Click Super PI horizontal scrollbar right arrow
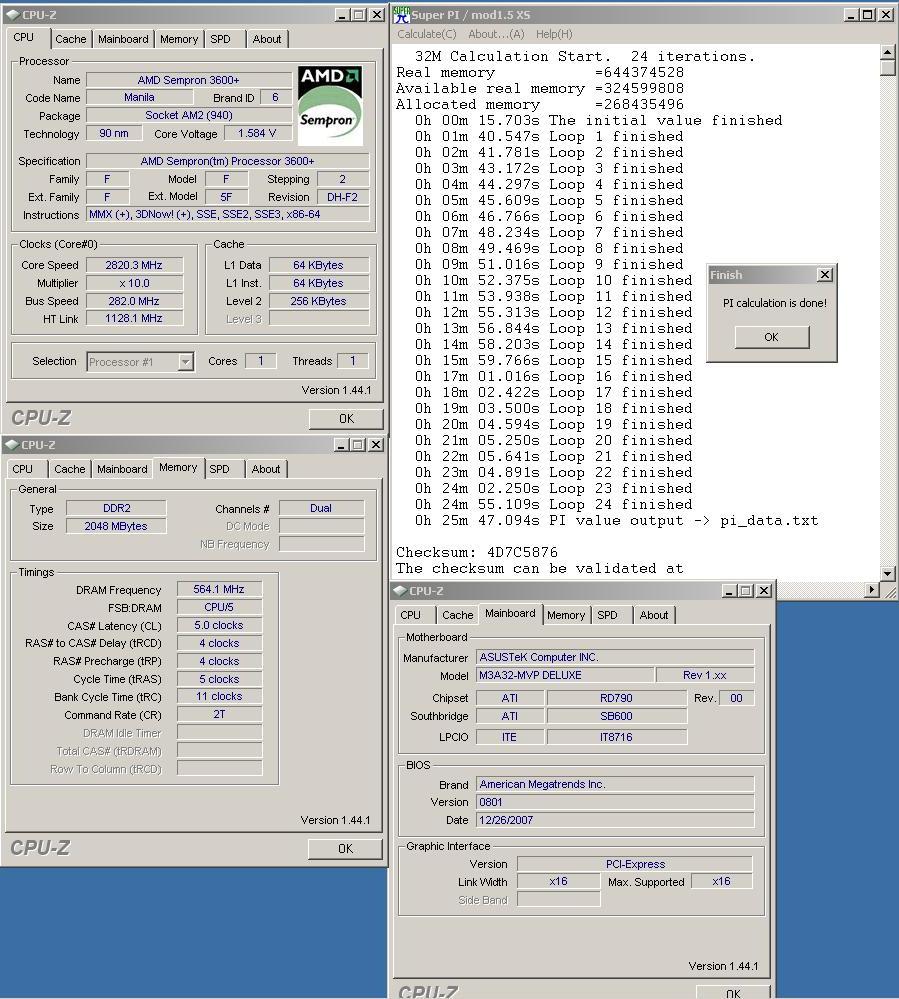Viewport: 899px width, 999px height. click(x=872, y=590)
